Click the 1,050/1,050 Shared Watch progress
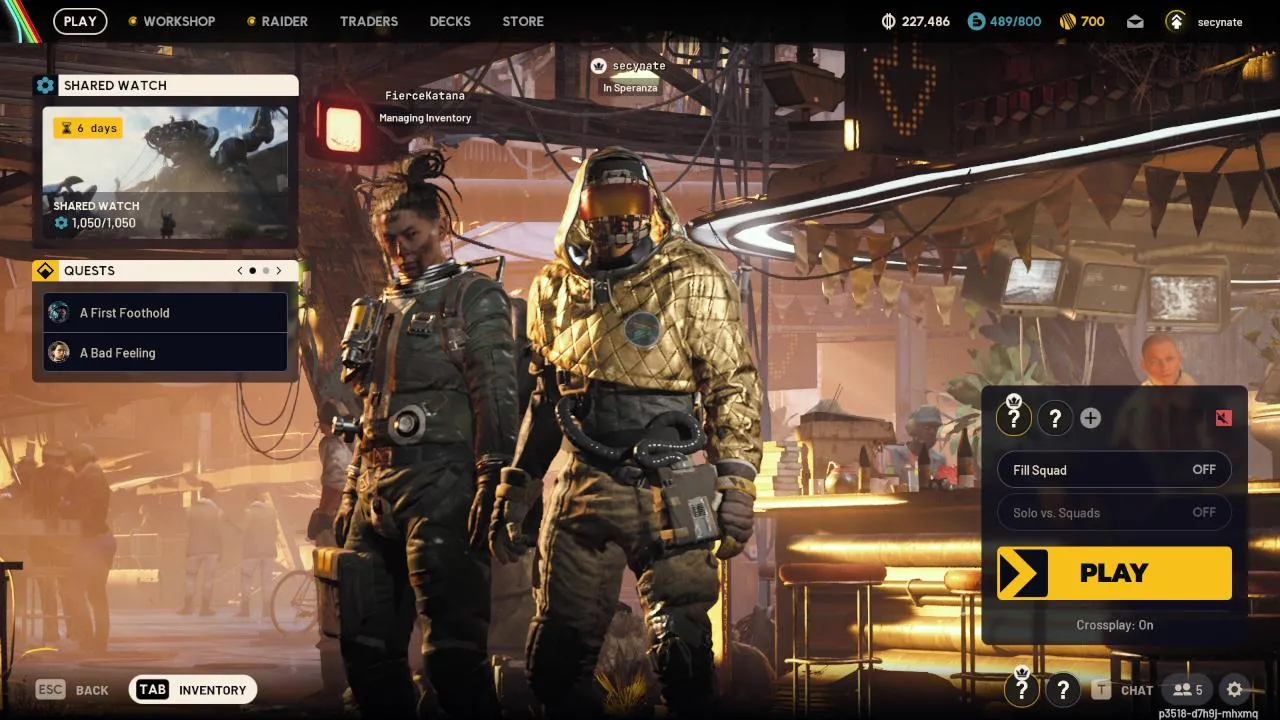1280x720 pixels. pyautogui.click(x=96, y=223)
